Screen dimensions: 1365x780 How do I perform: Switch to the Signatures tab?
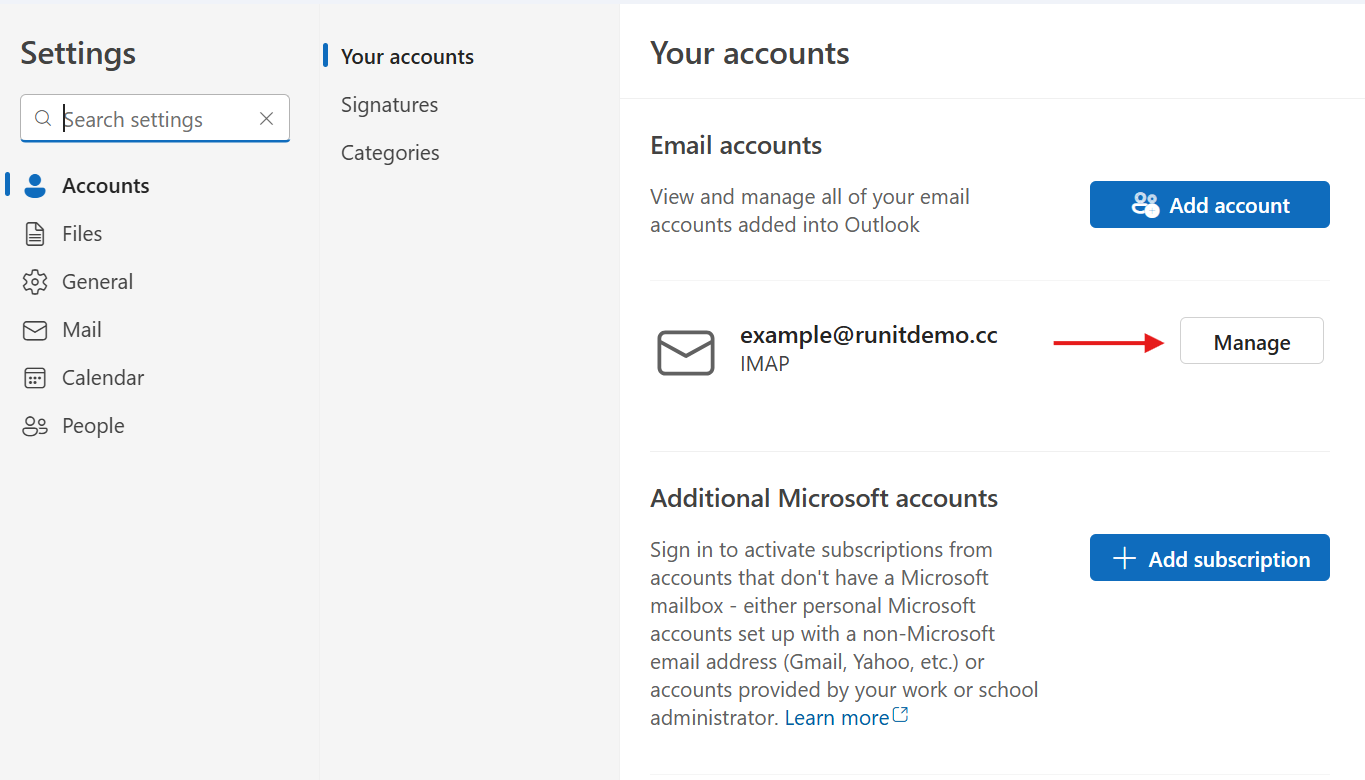tap(389, 105)
